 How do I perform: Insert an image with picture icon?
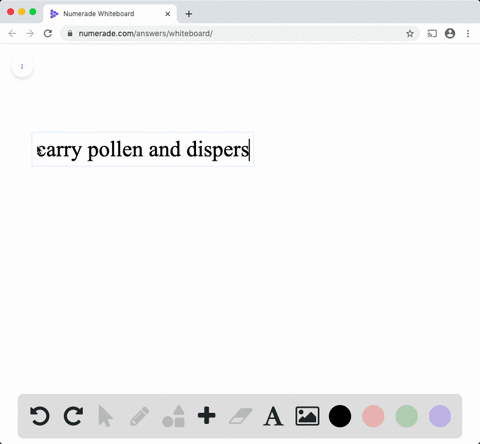pos(307,416)
